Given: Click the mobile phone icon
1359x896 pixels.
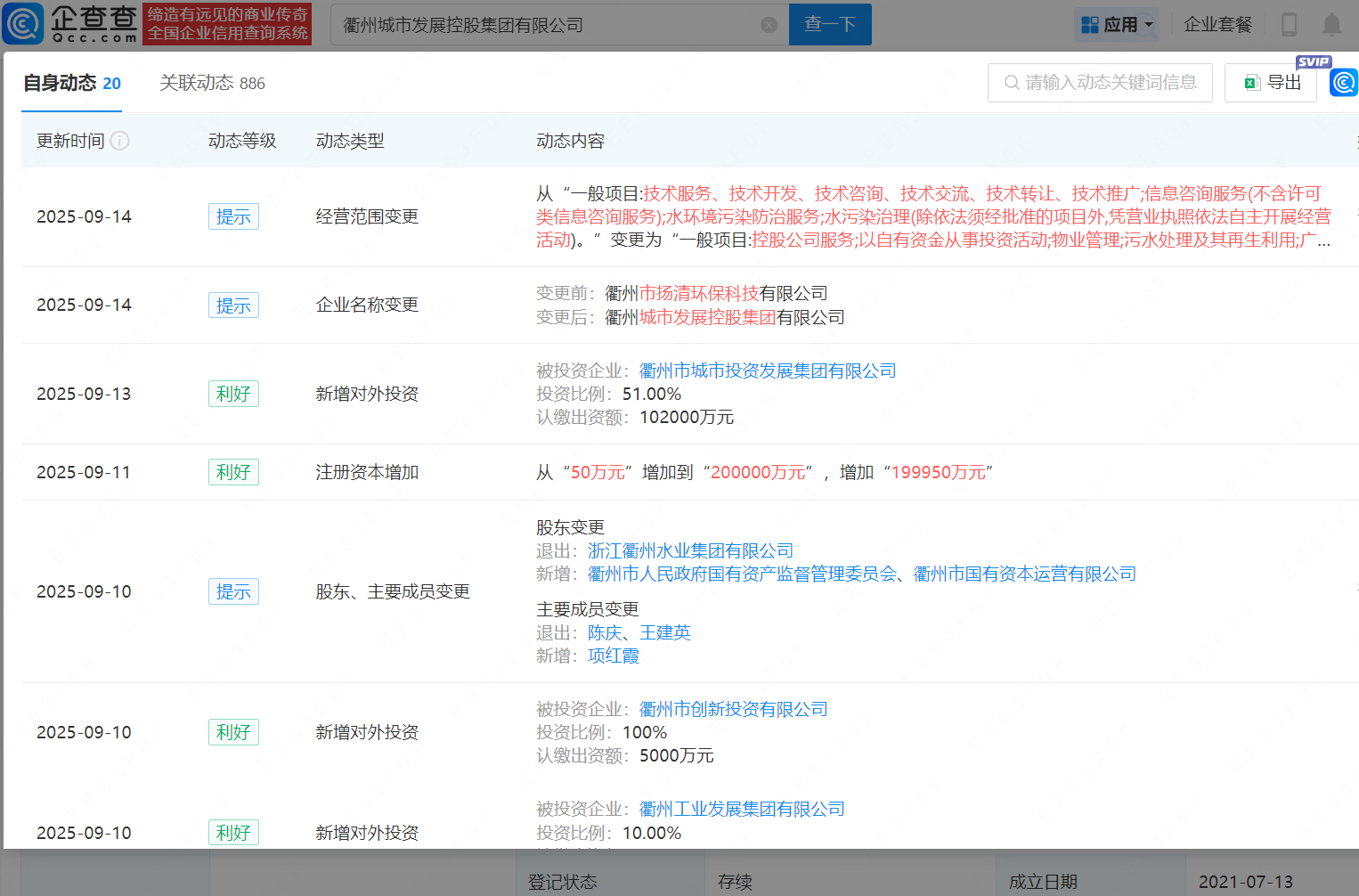Looking at the screenshot, I should click(1289, 25).
